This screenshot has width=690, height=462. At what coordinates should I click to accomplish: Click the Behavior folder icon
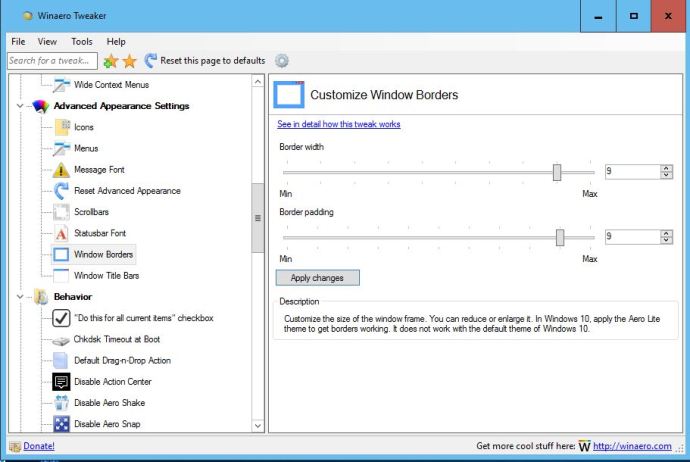41,297
